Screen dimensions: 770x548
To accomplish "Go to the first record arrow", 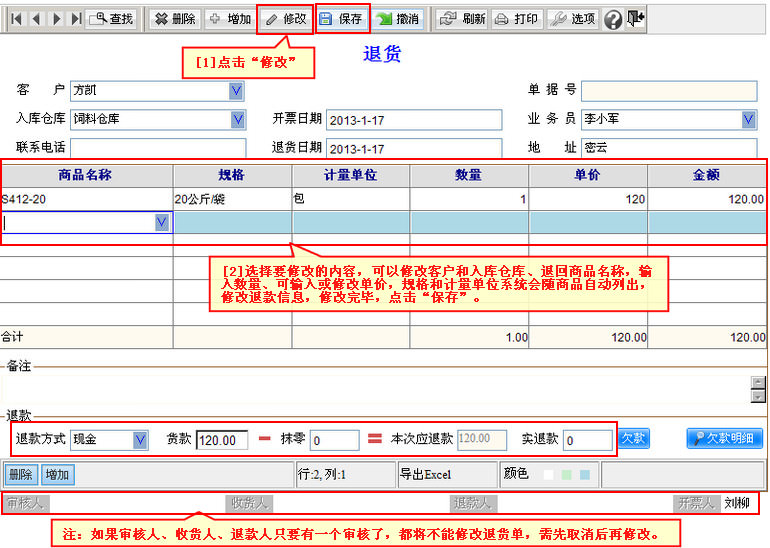I will tap(15, 19).
